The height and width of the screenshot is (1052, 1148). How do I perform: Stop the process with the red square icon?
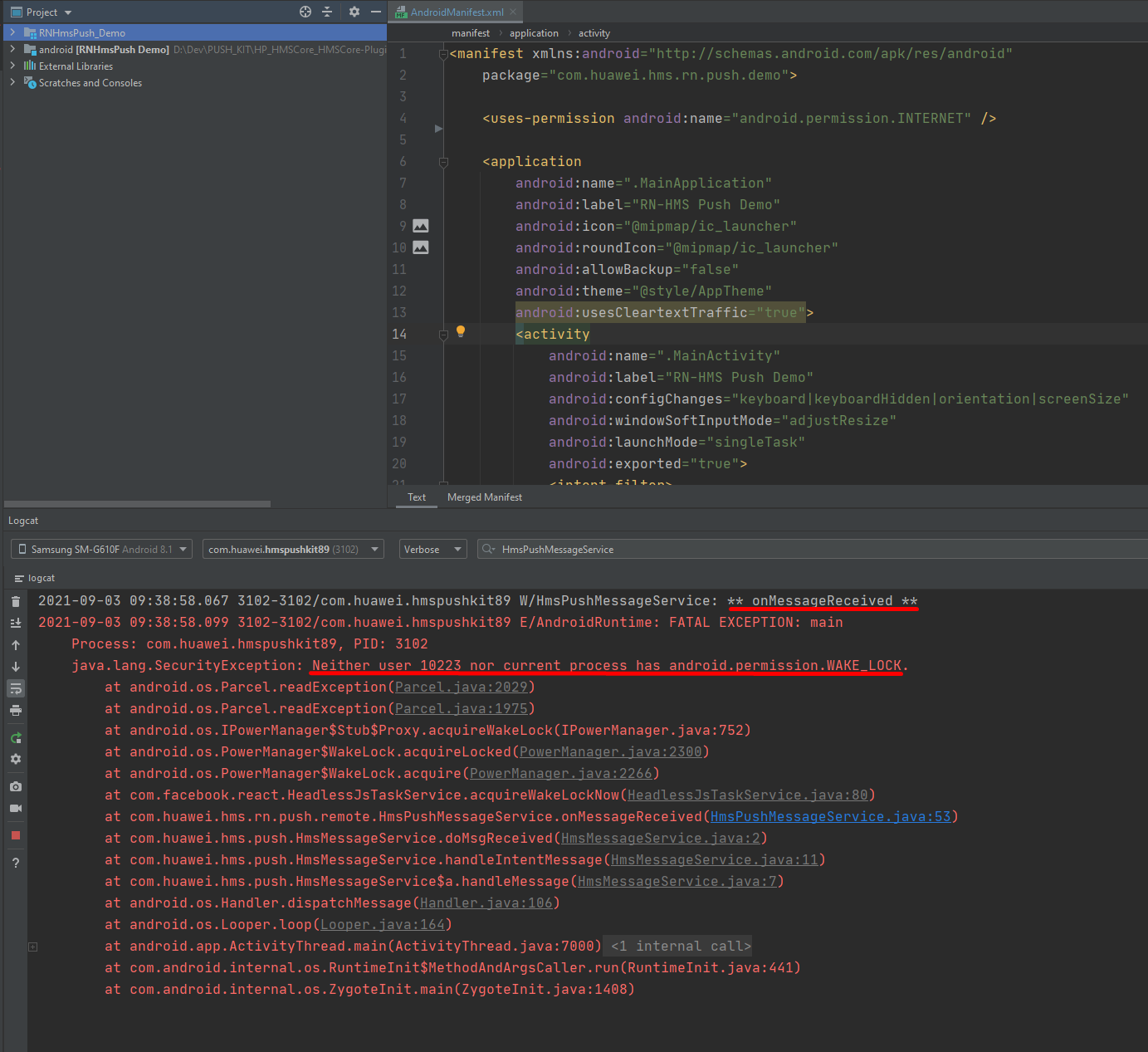[15, 835]
